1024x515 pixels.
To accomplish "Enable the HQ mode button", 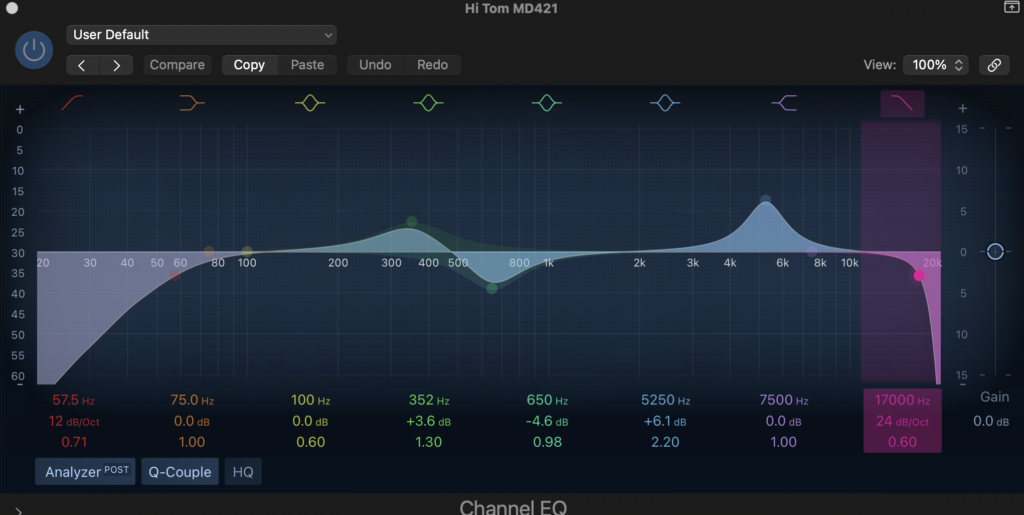I will click(x=243, y=472).
